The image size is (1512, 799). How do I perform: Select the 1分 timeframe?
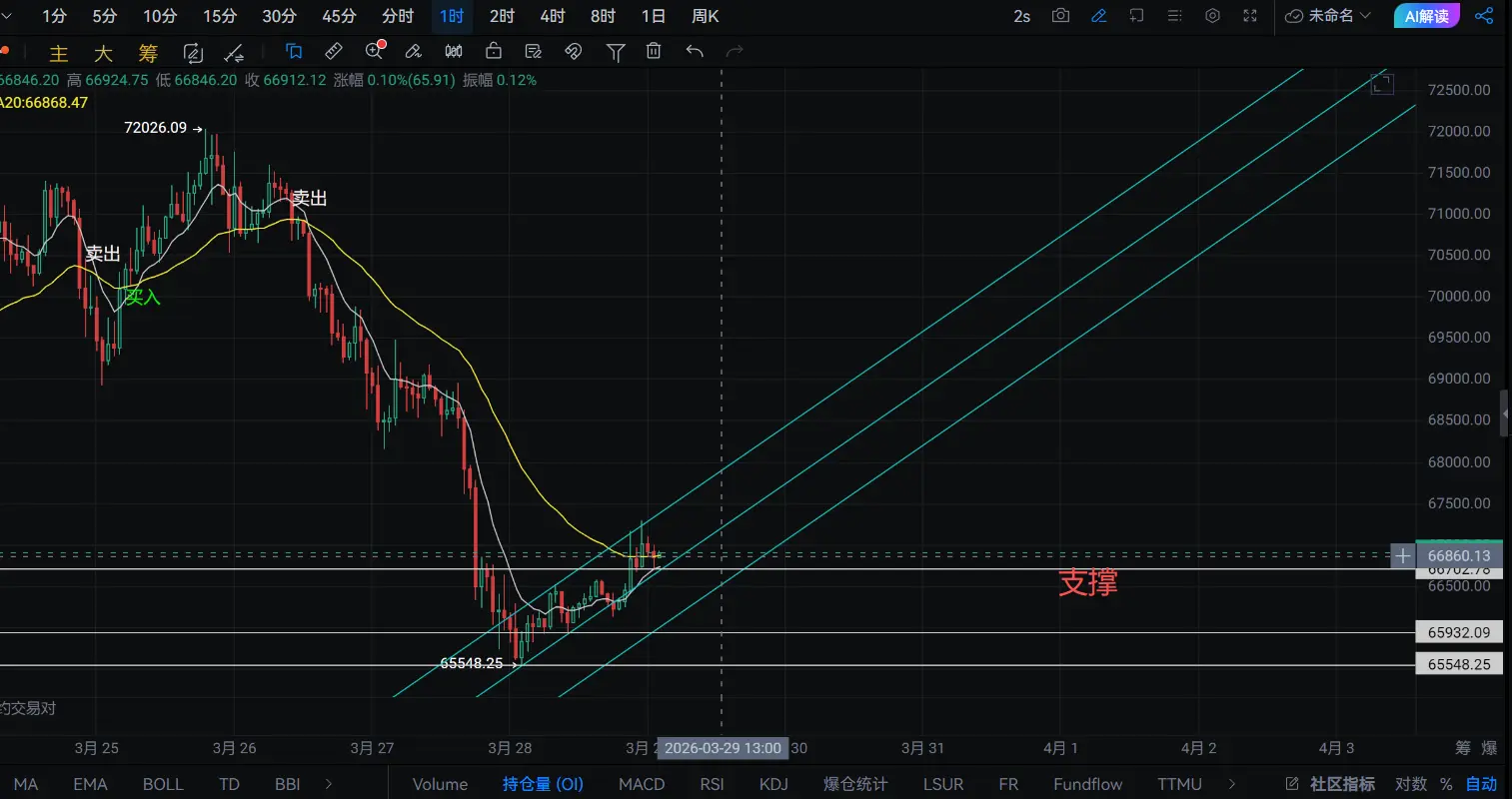coord(54,16)
